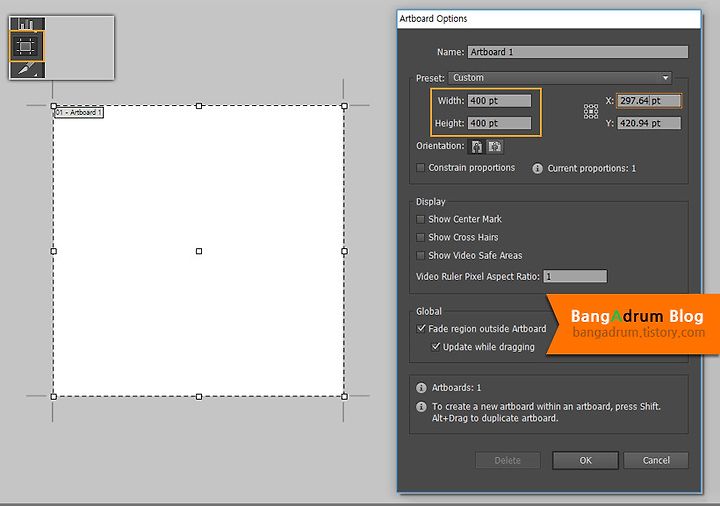Click the artboard's bottom-middle handle
Screen dimensions: 720x506
[199, 397]
